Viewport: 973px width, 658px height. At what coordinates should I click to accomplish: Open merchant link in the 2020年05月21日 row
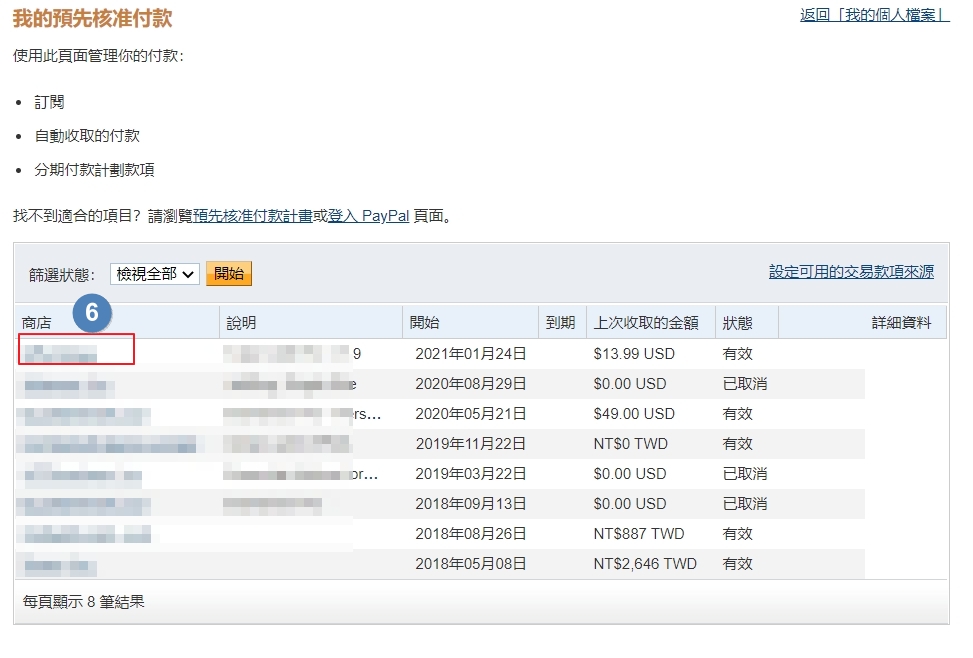84,415
